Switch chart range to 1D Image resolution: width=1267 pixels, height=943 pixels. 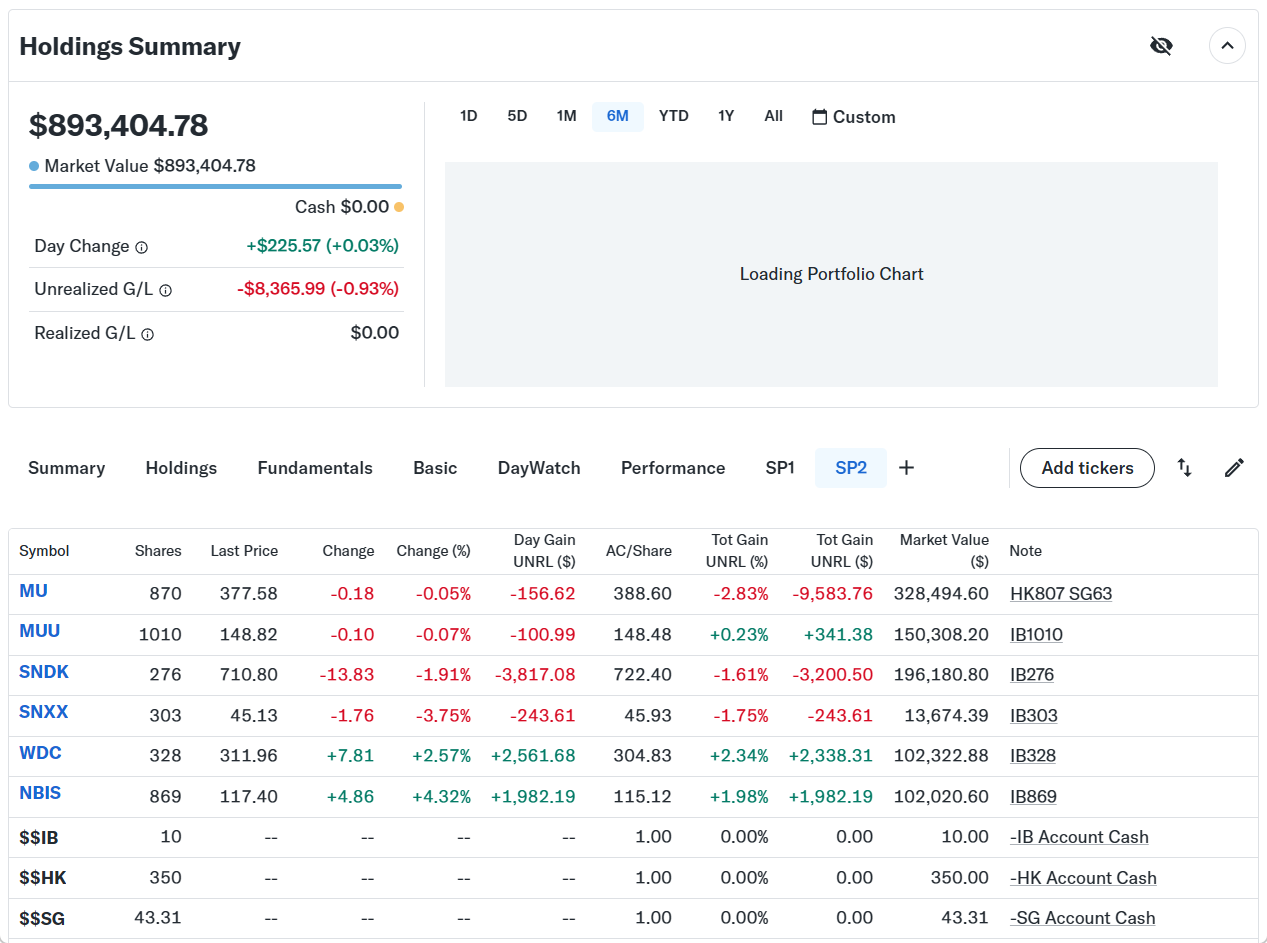click(468, 116)
